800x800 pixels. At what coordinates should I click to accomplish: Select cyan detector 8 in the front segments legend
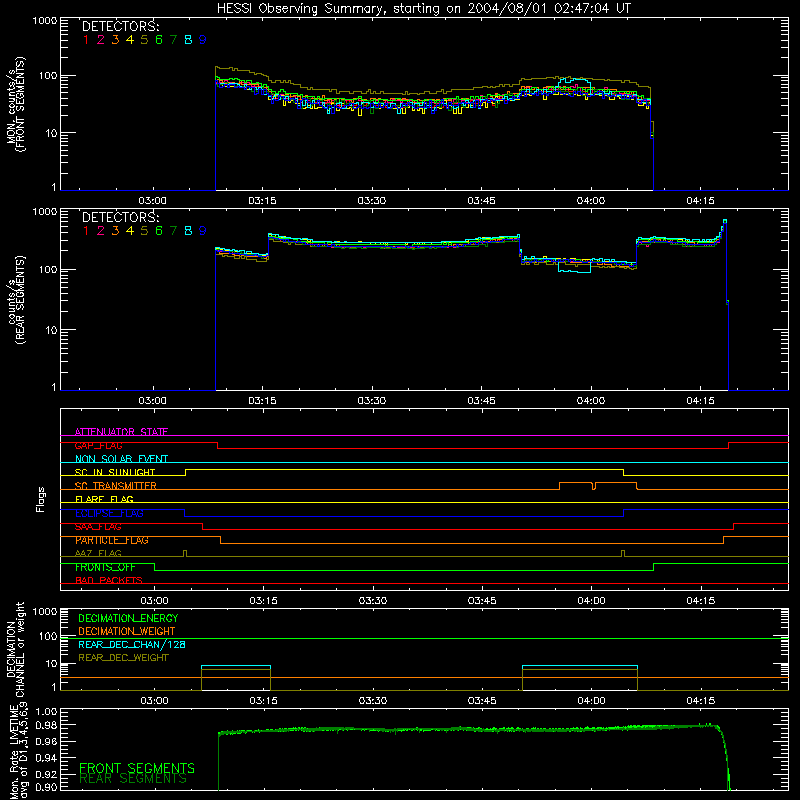[188, 40]
